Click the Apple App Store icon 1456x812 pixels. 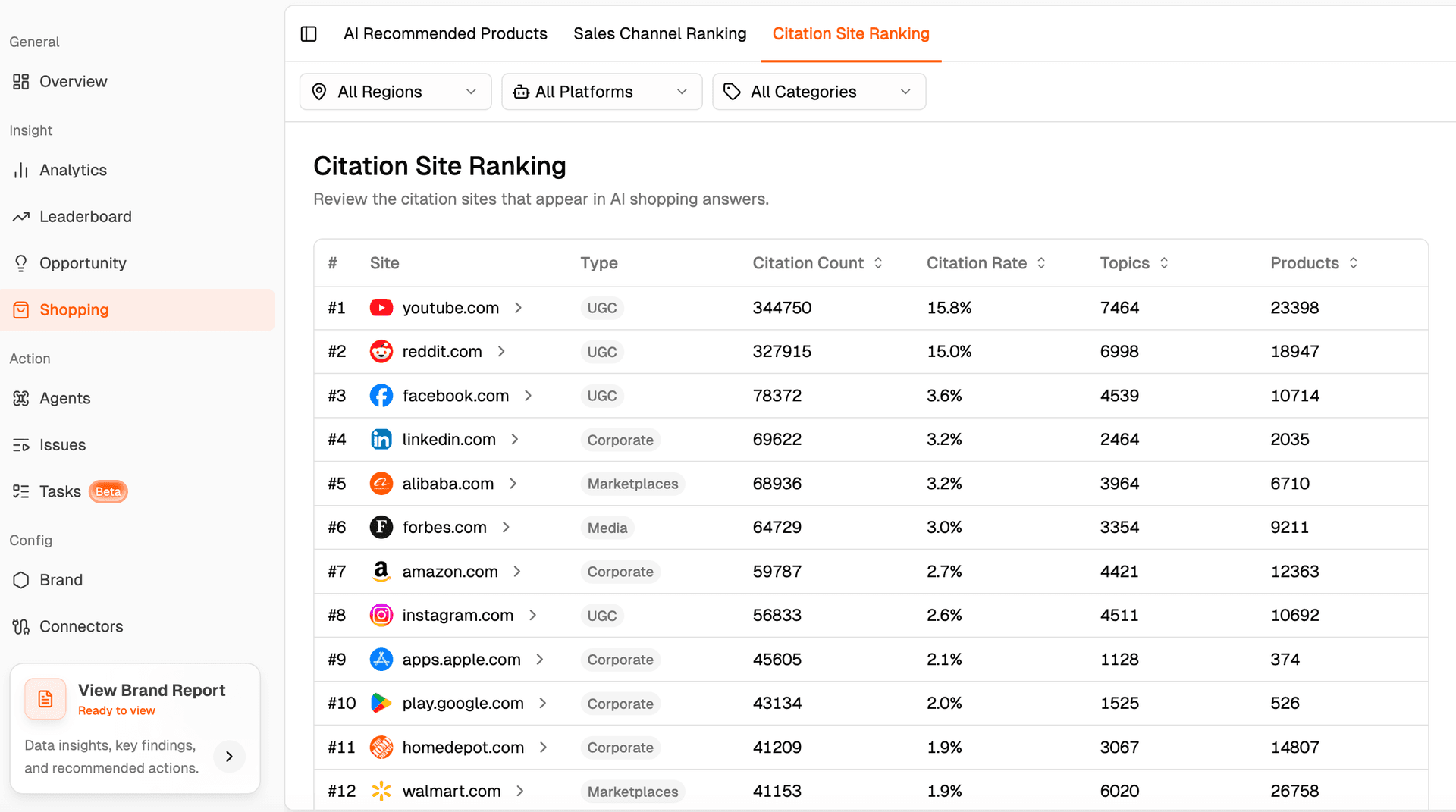click(x=381, y=660)
